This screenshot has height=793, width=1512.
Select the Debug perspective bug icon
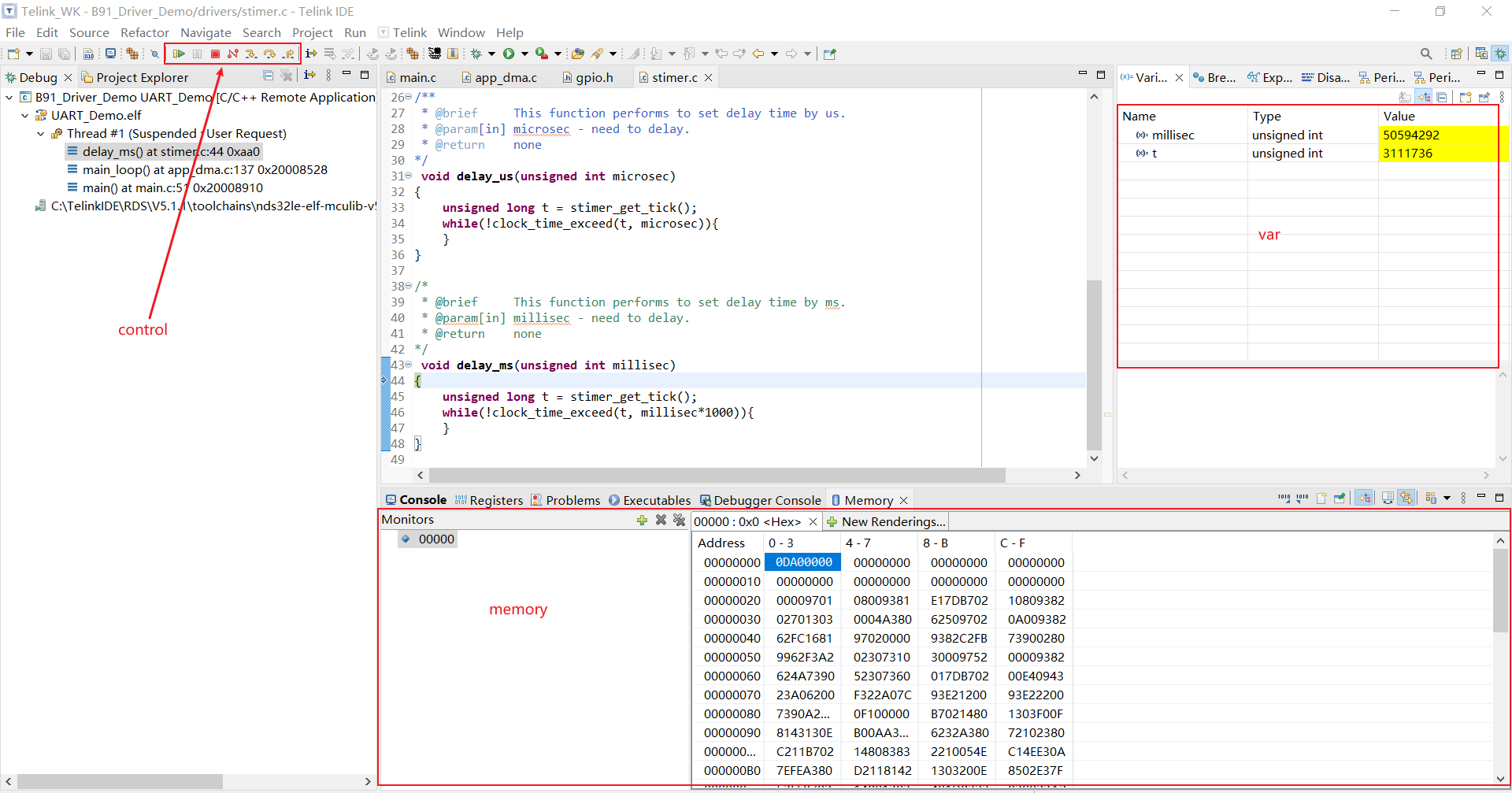pos(1500,54)
